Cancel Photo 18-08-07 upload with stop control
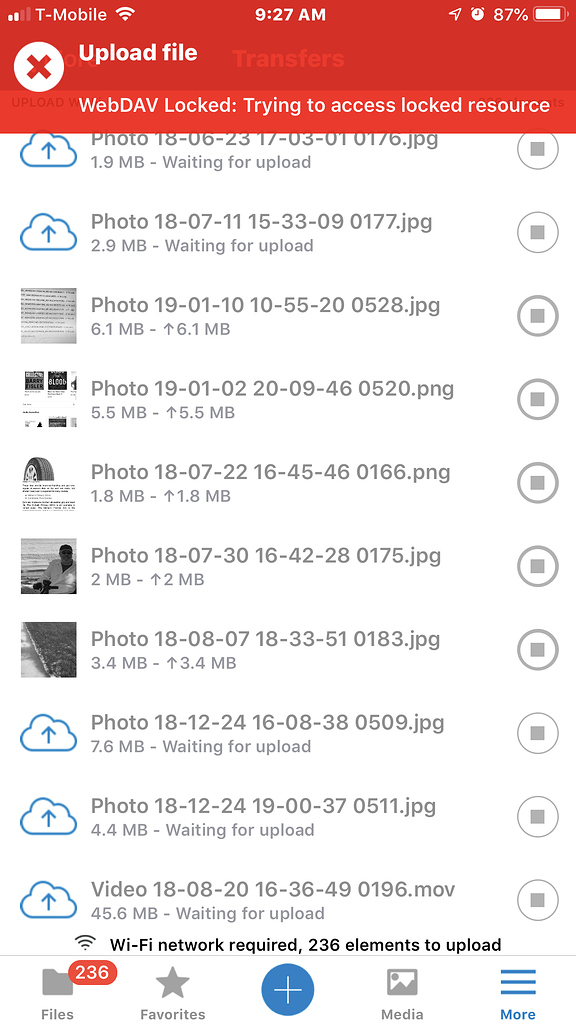This screenshot has height=1024, width=576. click(x=537, y=649)
